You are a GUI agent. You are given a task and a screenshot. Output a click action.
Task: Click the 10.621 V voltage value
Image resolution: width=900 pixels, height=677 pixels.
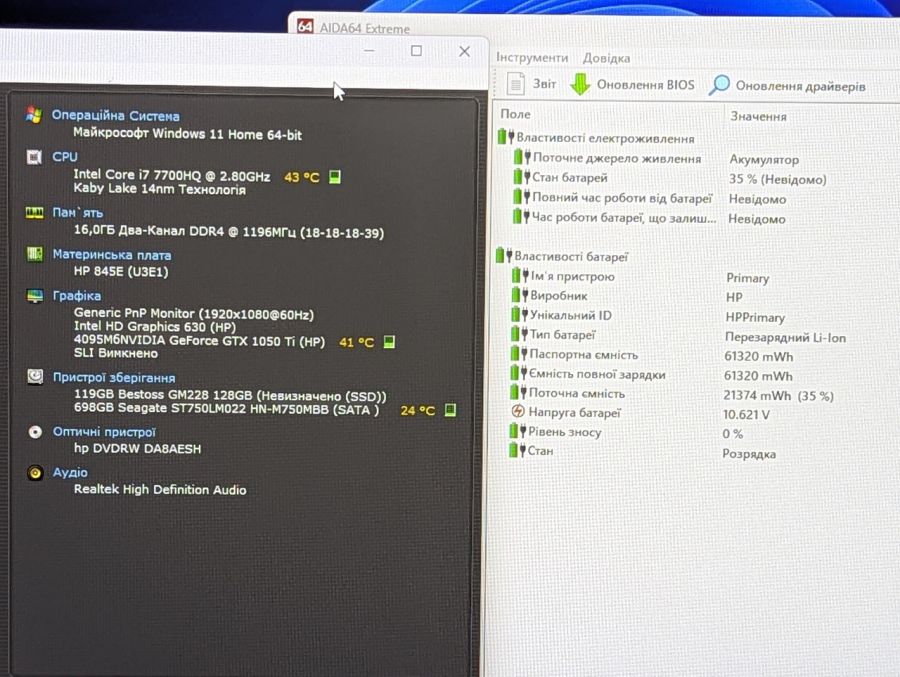[x=746, y=415]
